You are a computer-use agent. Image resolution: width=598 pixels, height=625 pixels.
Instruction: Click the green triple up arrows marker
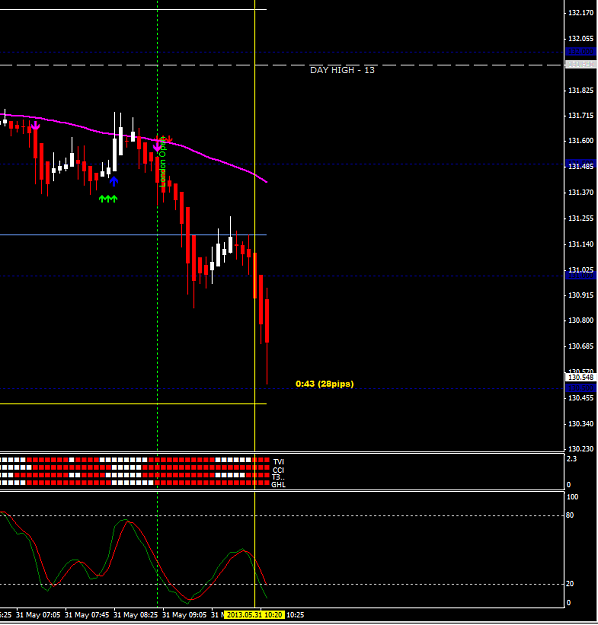pyautogui.click(x=108, y=199)
